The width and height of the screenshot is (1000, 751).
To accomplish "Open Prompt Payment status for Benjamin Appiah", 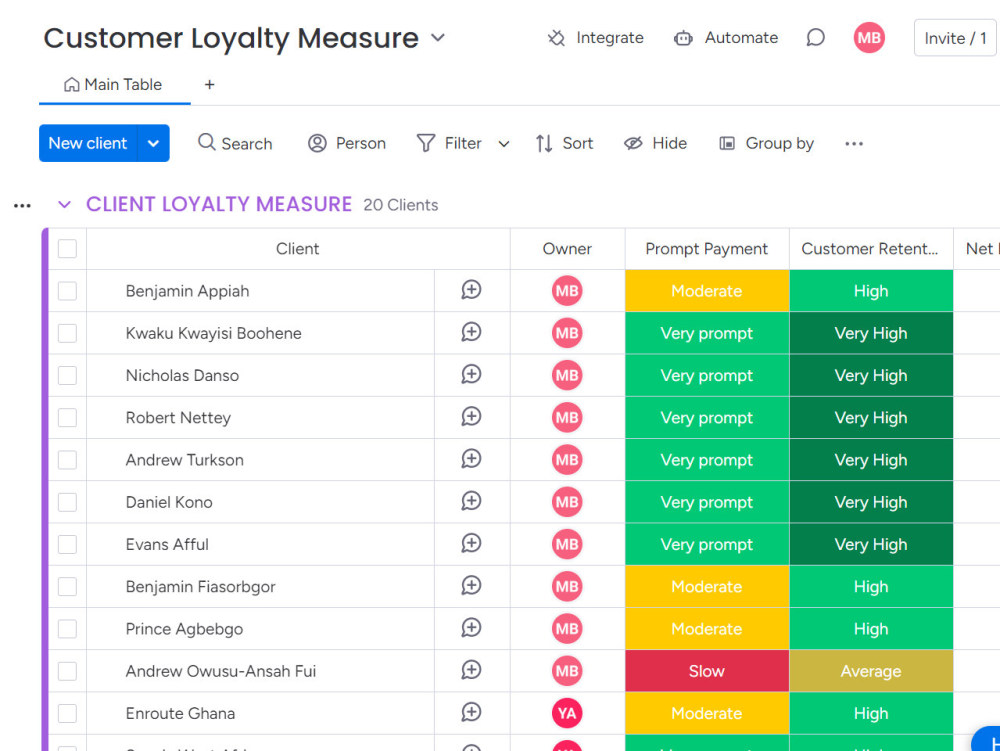I will (707, 291).
